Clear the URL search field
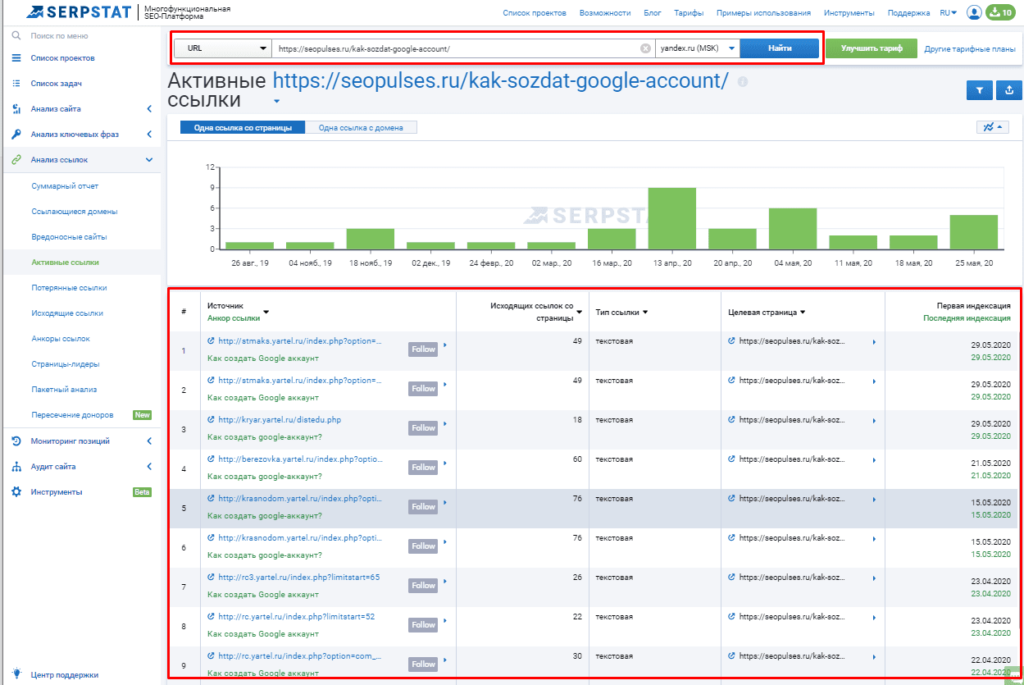This screenshot has width=1024, height=685. (645, 48)
